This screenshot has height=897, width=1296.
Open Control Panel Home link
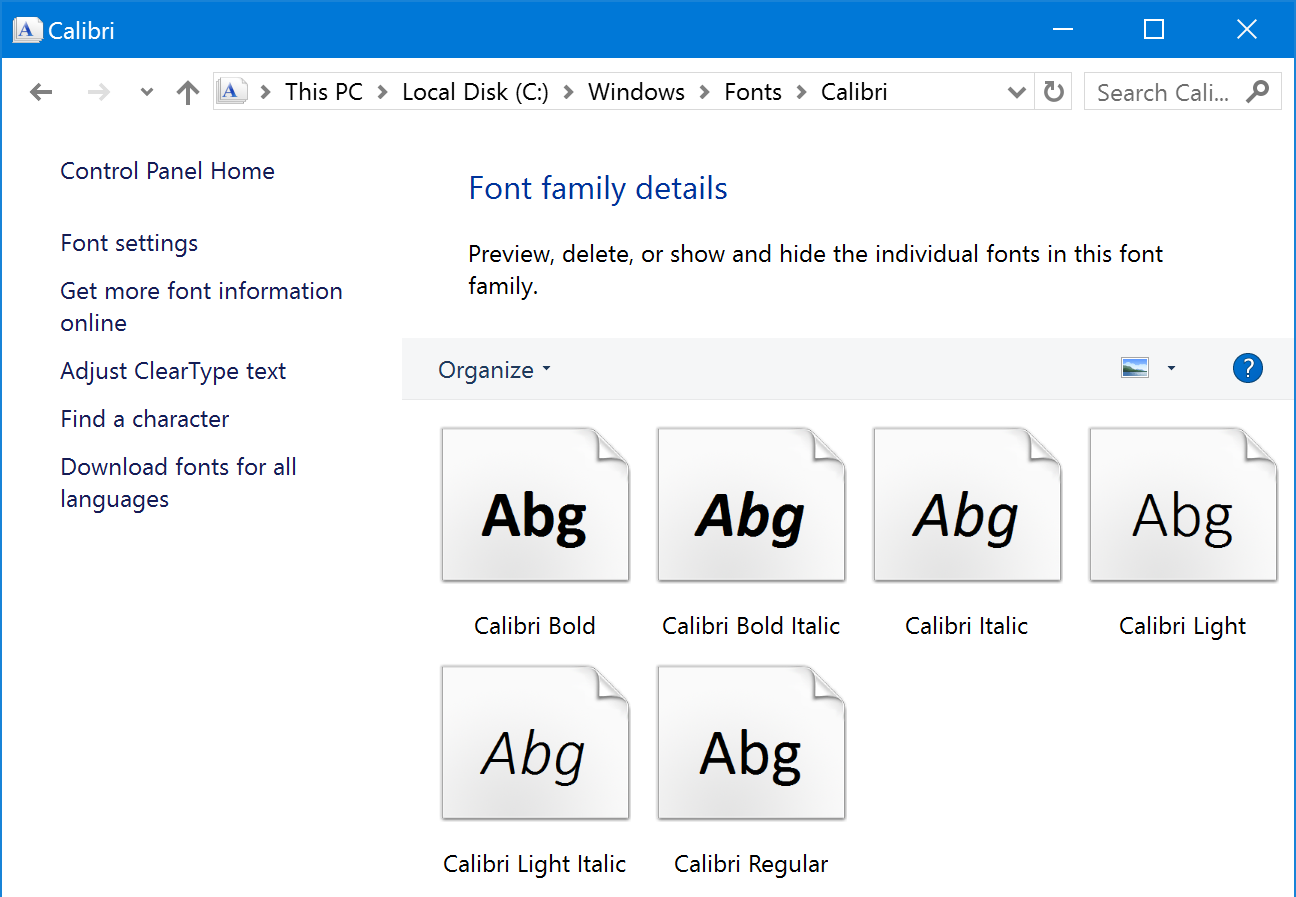[x=167, y=171]
